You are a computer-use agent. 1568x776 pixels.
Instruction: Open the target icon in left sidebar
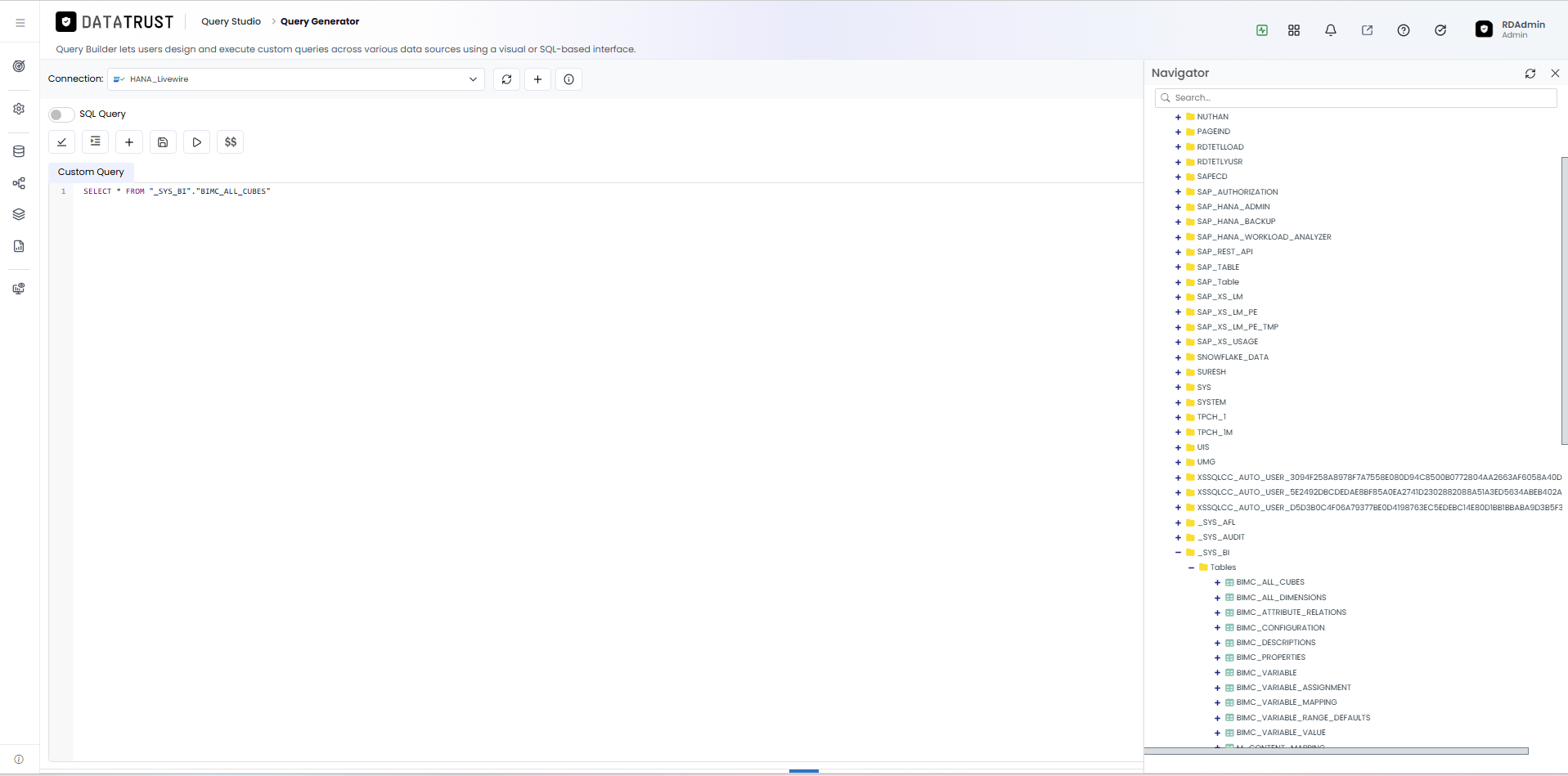[x=19, y=66]
